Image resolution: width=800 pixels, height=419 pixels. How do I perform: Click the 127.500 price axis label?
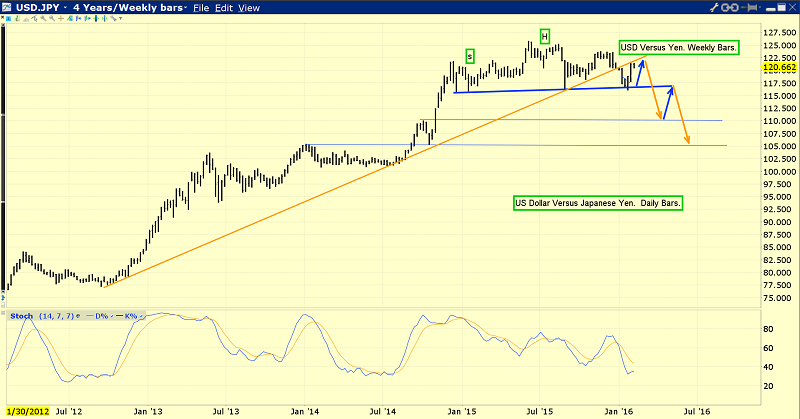[779, 33]
